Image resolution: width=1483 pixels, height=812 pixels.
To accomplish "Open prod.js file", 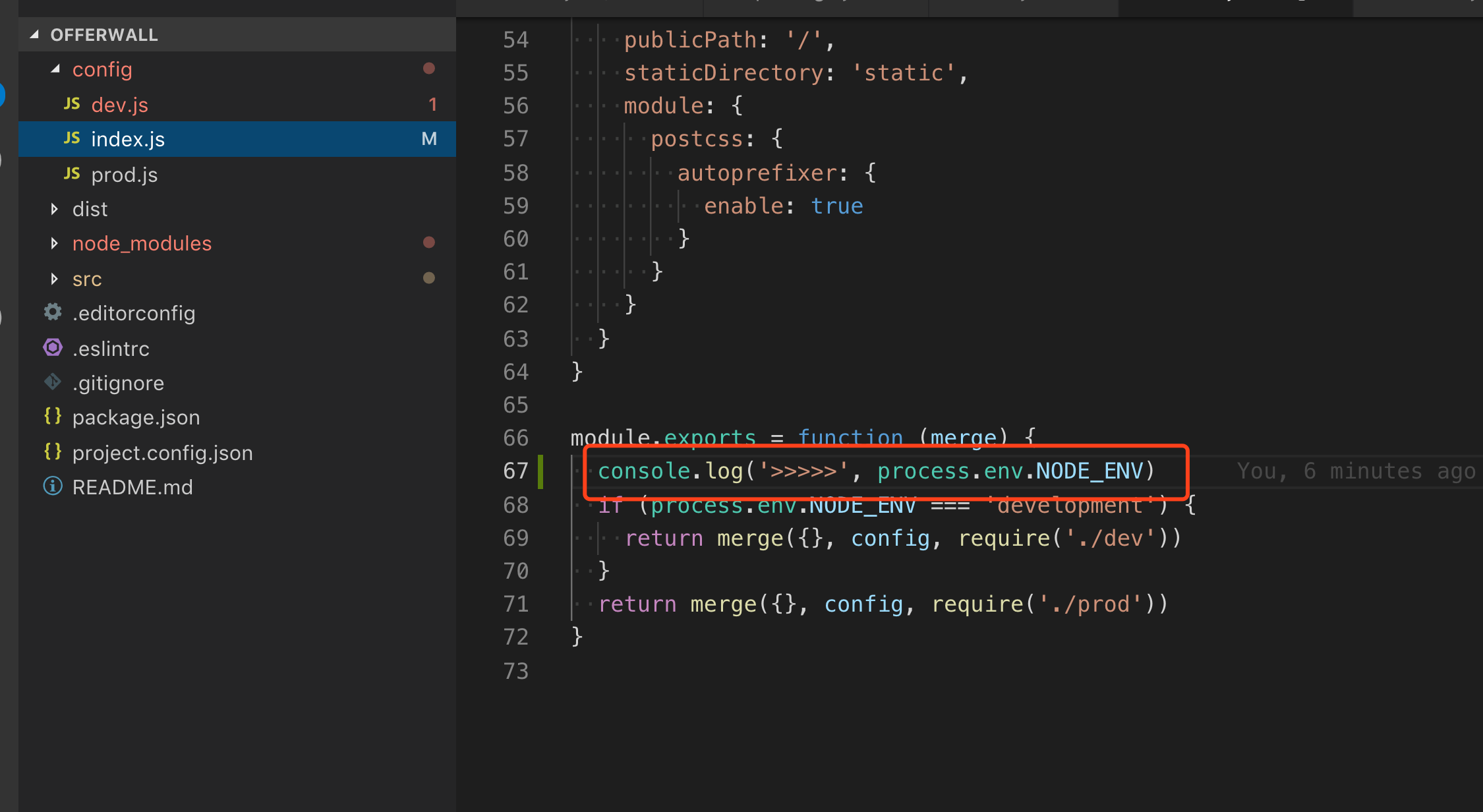I will [x=124, y=175].
